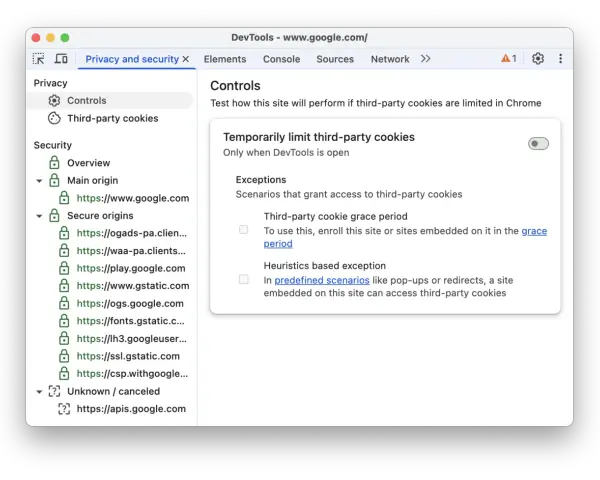Select origin https://ssl.gstatic.com

[128, 356]
